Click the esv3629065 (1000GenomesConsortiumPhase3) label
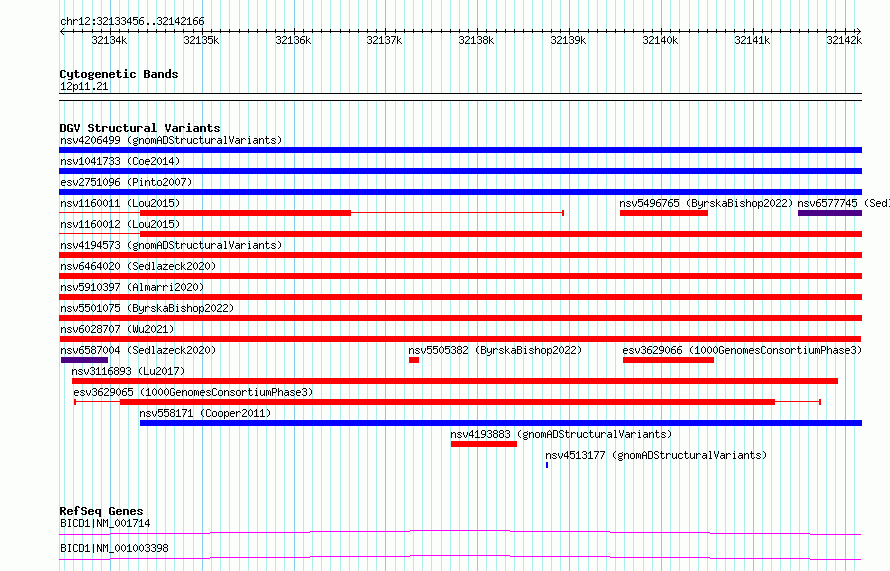This screenshot has height=571, width=890. point(193,392)
